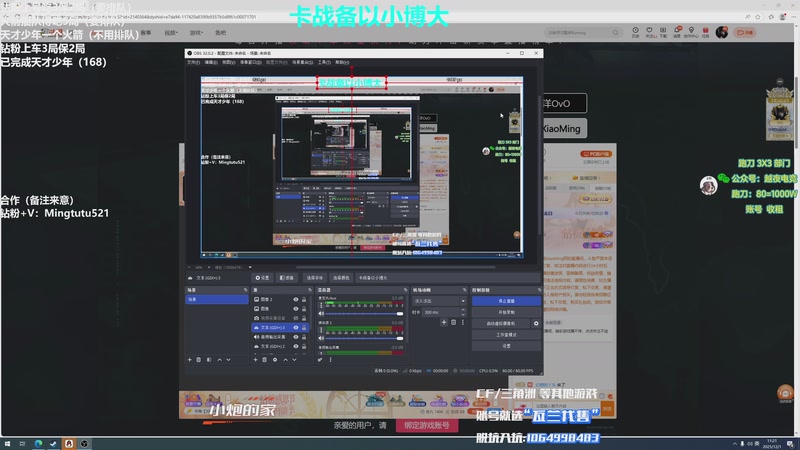Screen dimensions: 800x450
Task: Open source properties gear icon
Action: tap(275, 360)
